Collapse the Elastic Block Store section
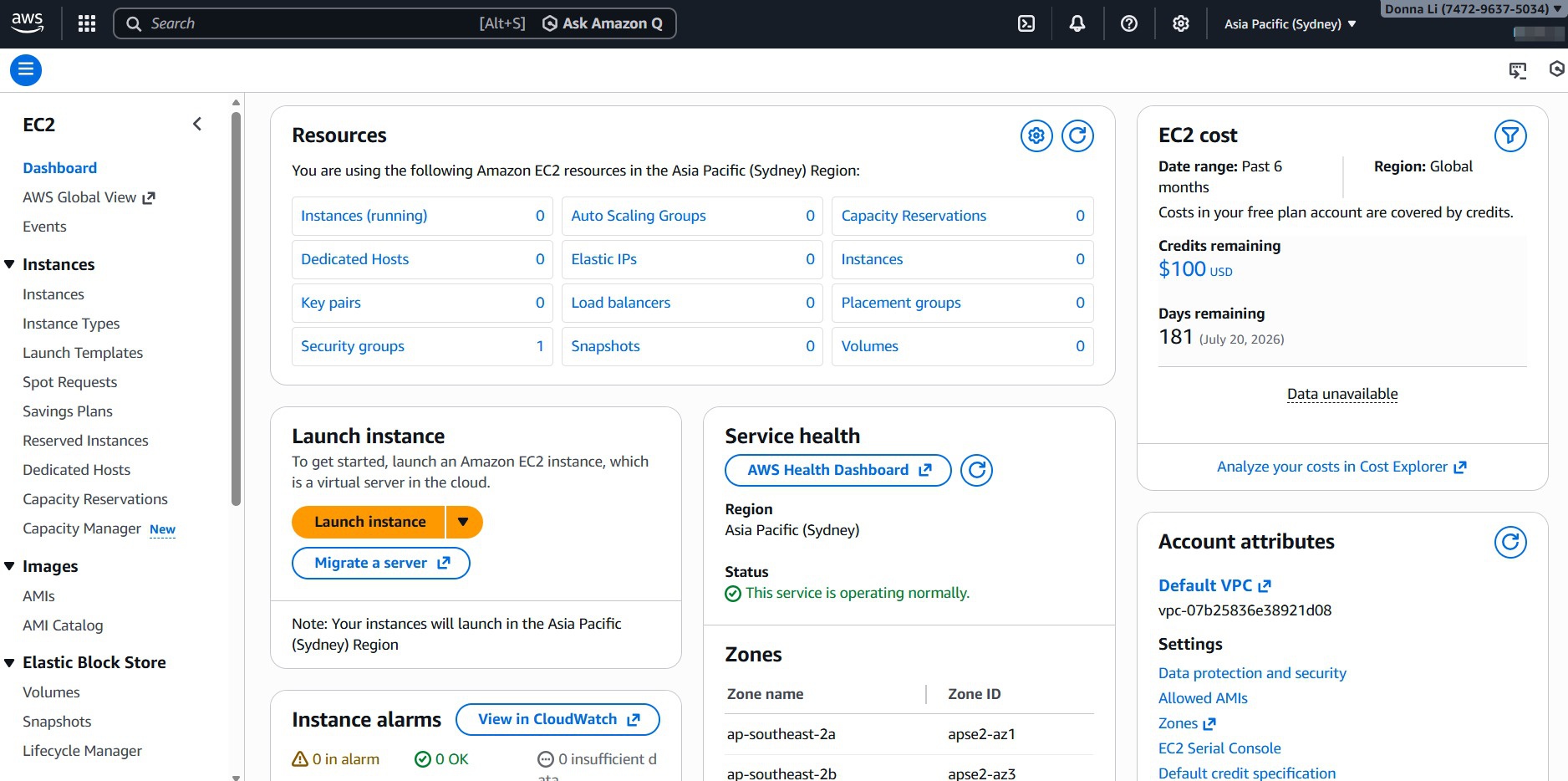1568x781 pixels. 10,662
